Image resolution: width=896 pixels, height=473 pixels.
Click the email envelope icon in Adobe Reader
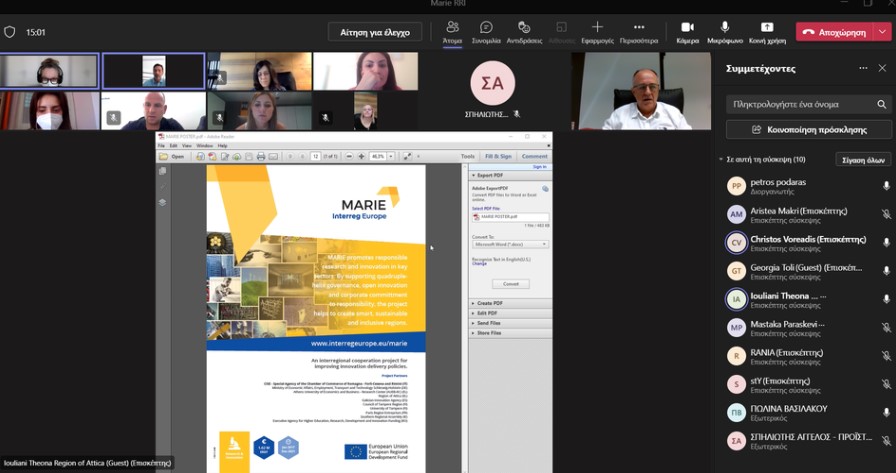(x=274, y=157)
